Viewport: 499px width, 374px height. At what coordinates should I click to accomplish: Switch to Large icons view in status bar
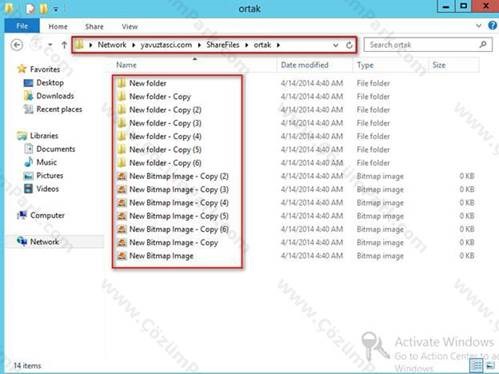click(490, 365)
